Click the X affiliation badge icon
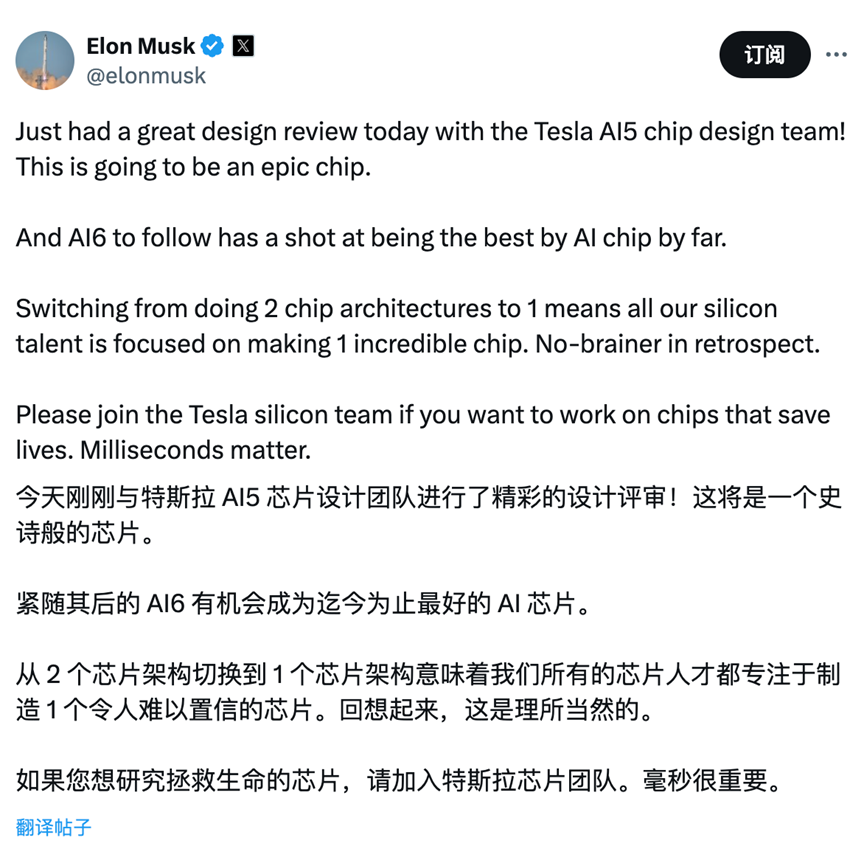 coord(243,46)
